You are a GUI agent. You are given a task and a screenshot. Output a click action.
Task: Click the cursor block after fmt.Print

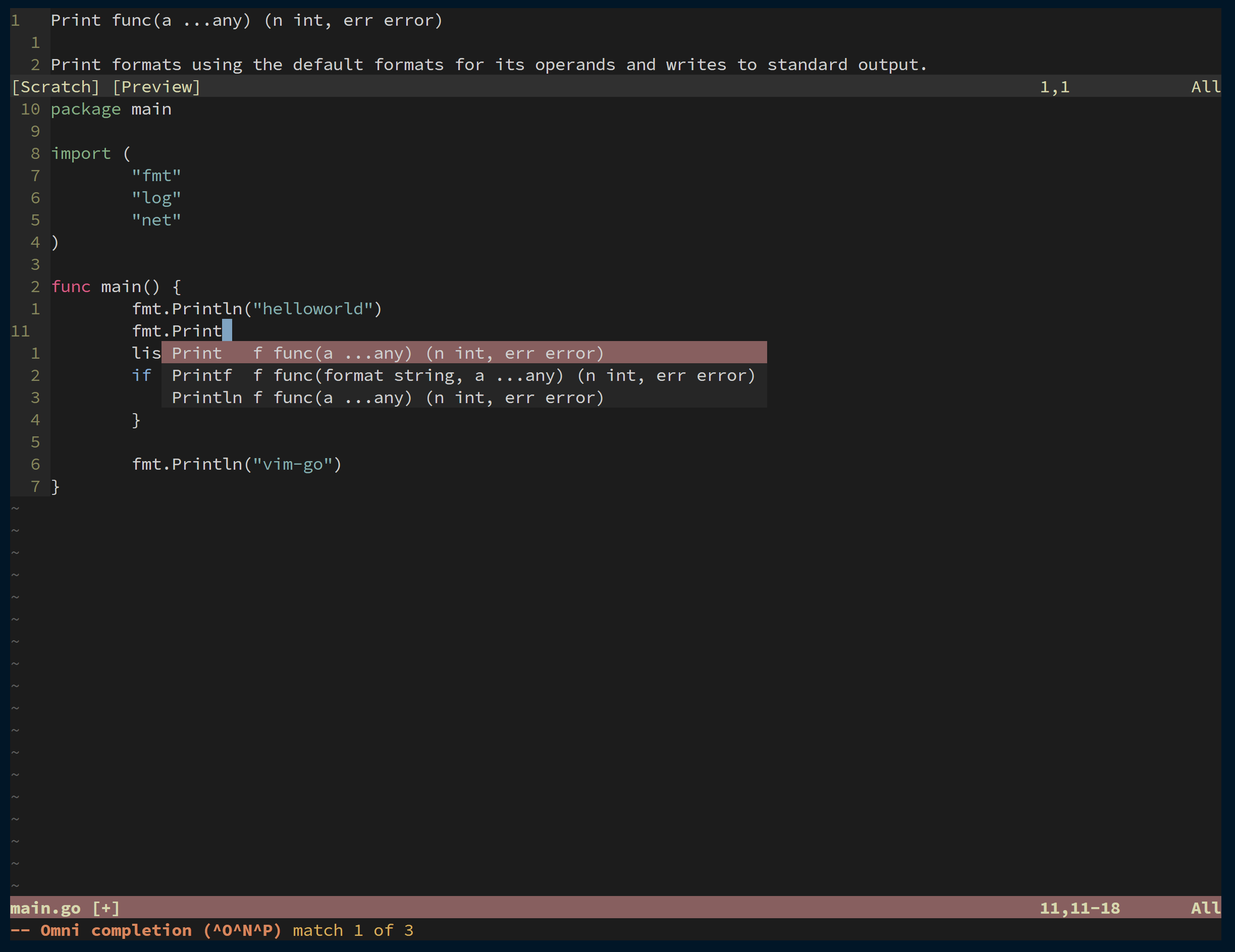click(x=227, y=331)
